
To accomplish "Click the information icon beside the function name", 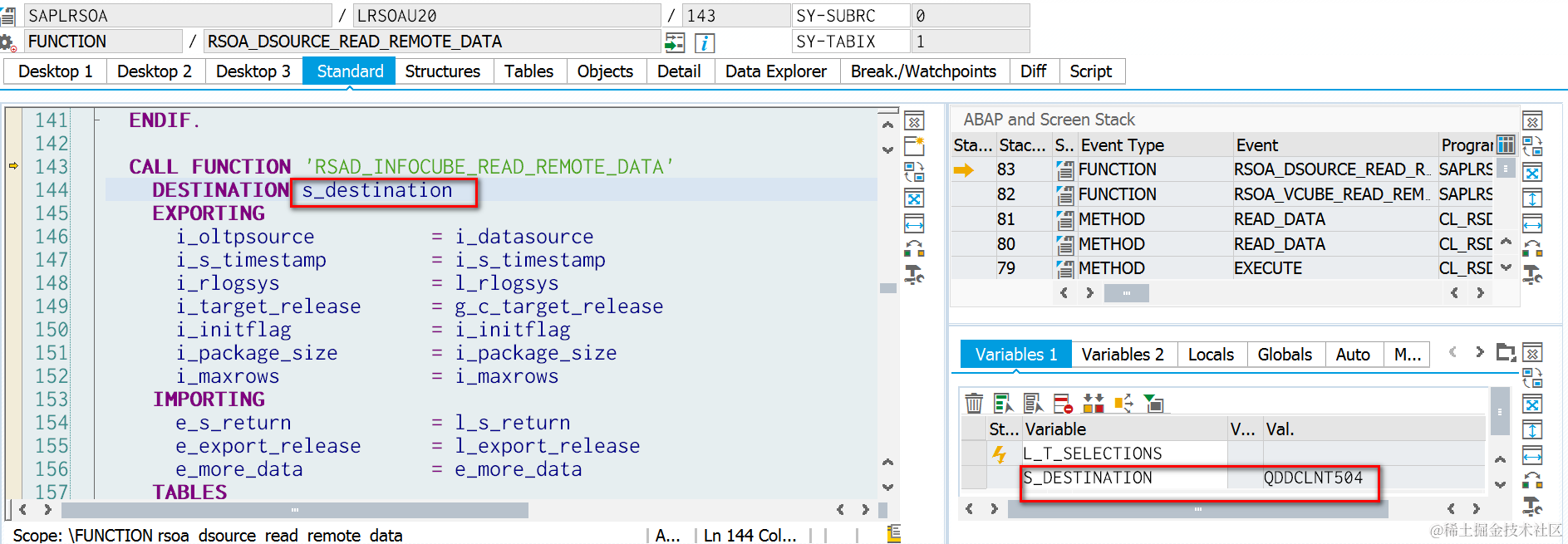I will point(705,42).
